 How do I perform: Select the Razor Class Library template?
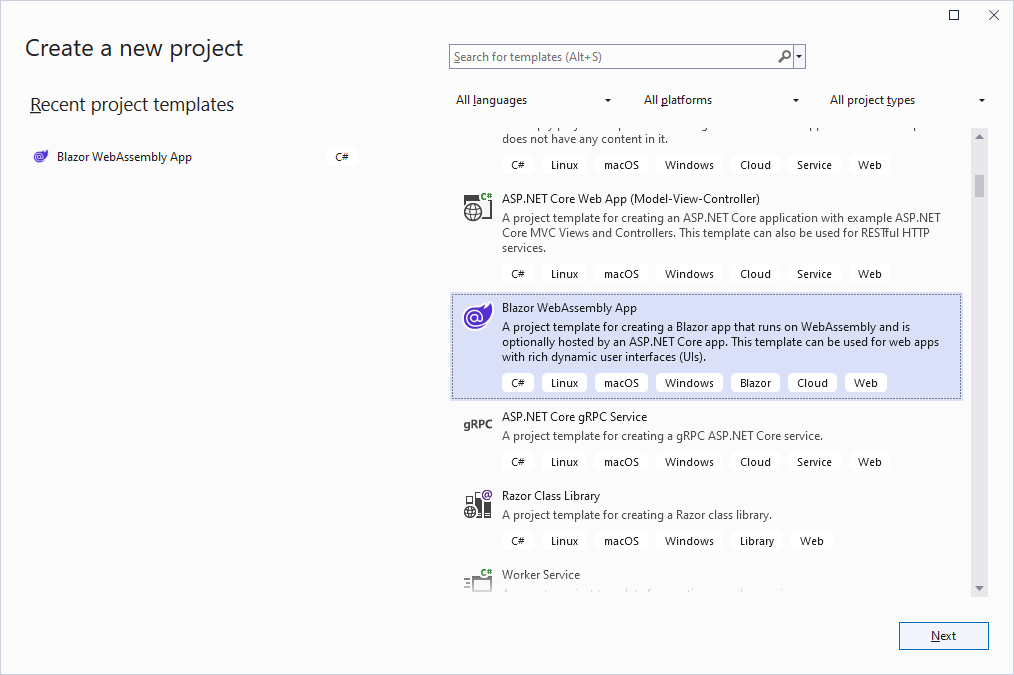(x=706, y=520)
